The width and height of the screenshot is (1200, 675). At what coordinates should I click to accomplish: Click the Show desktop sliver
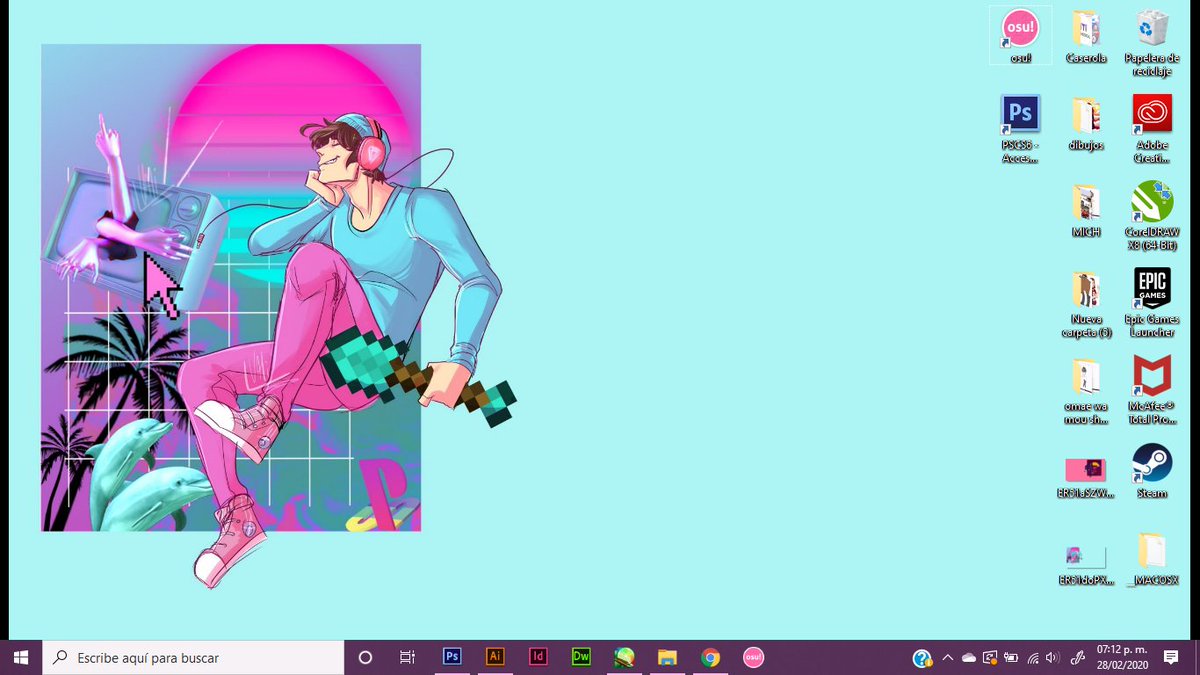1197,657
